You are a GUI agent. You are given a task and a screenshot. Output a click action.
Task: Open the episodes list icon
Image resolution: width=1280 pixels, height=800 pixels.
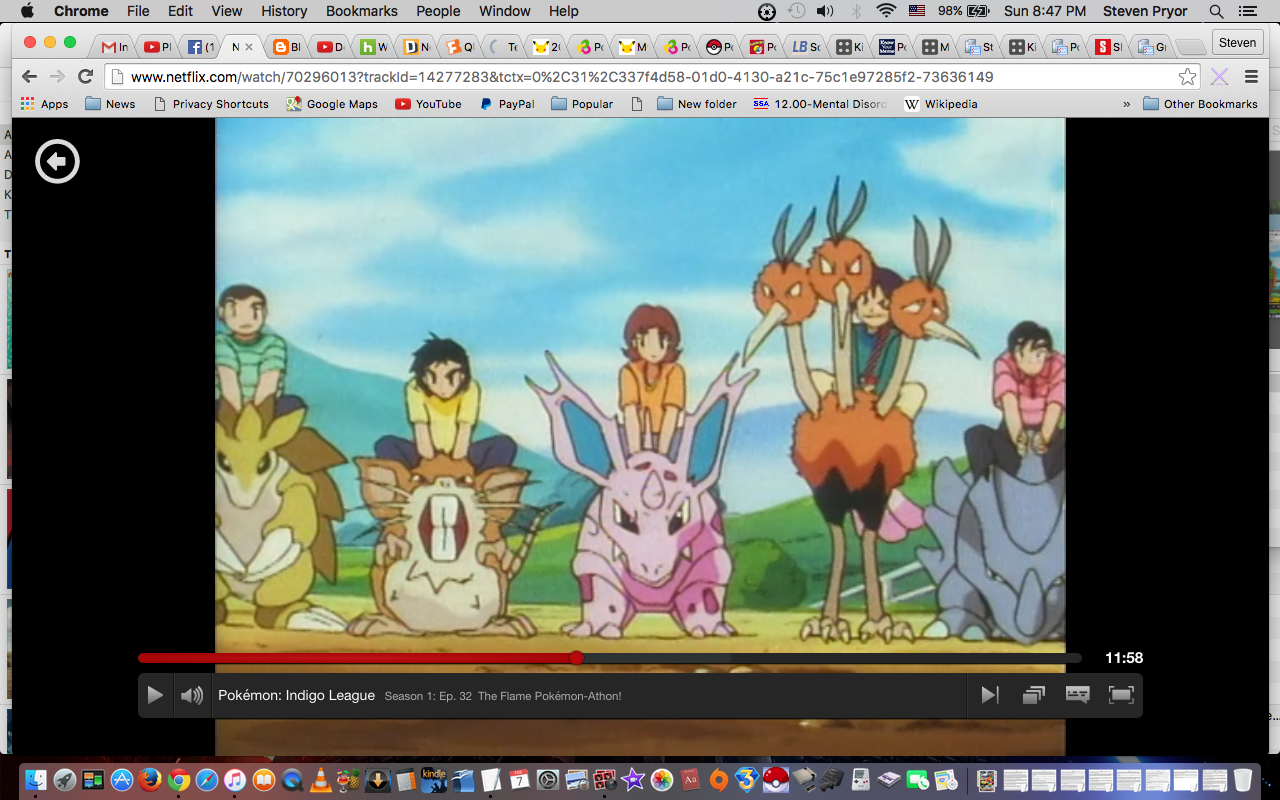[x=1034, y=695]
